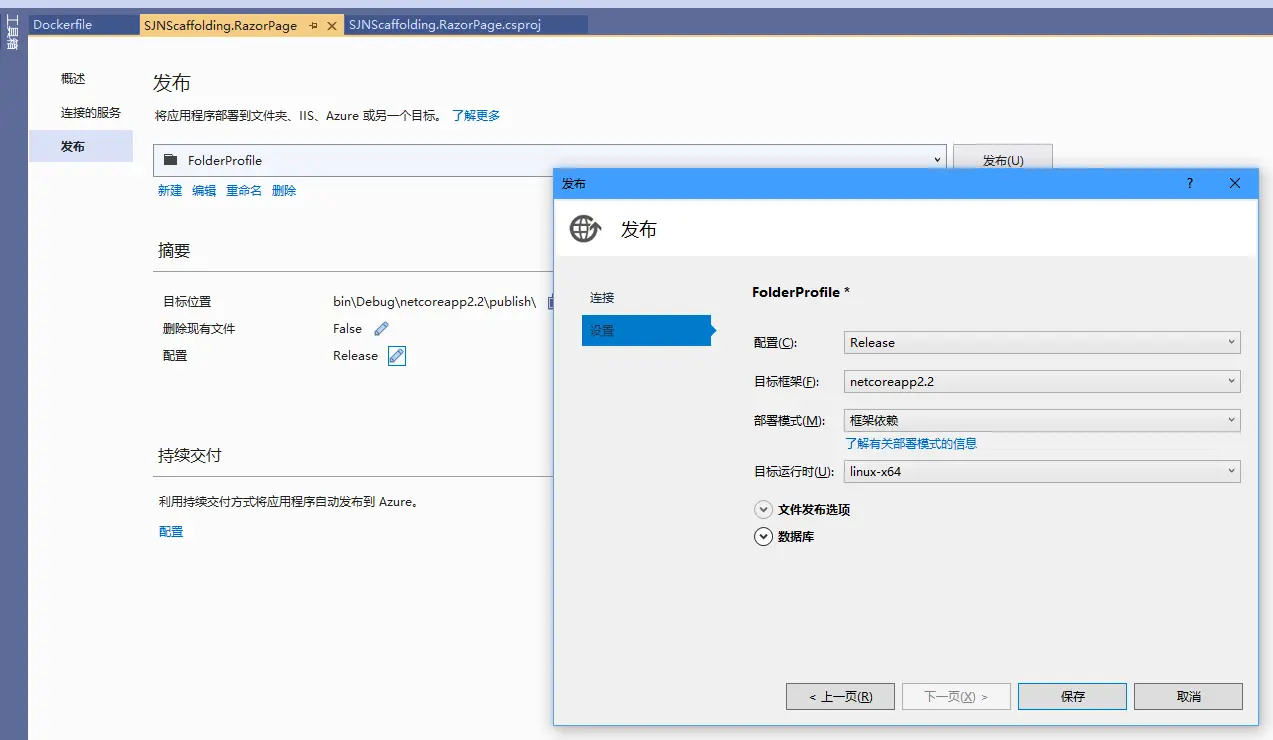
Task: Select 连接的服务 in left navigation
Action: point(90,112)
